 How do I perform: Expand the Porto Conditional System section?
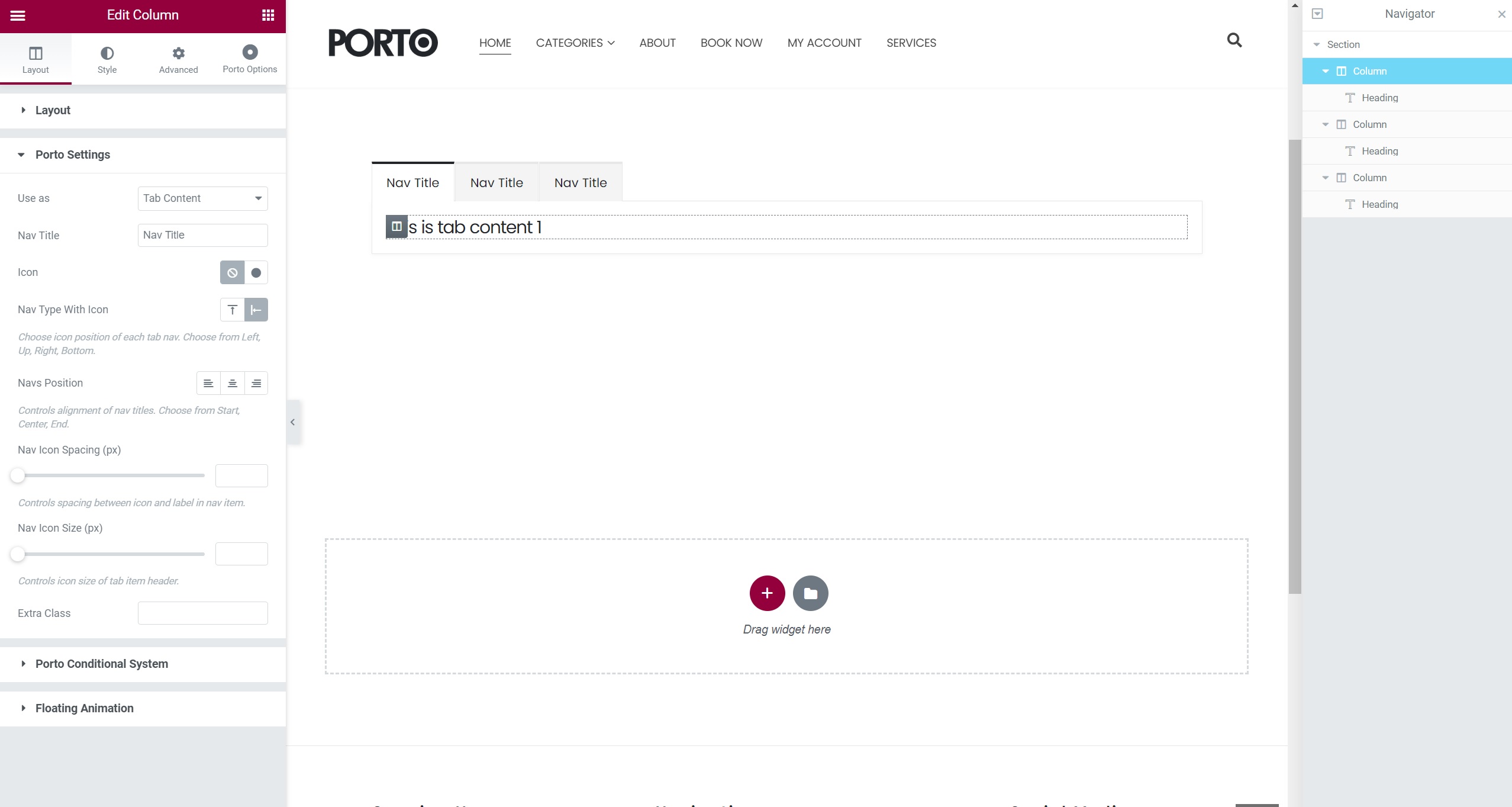tap(101, 664)
